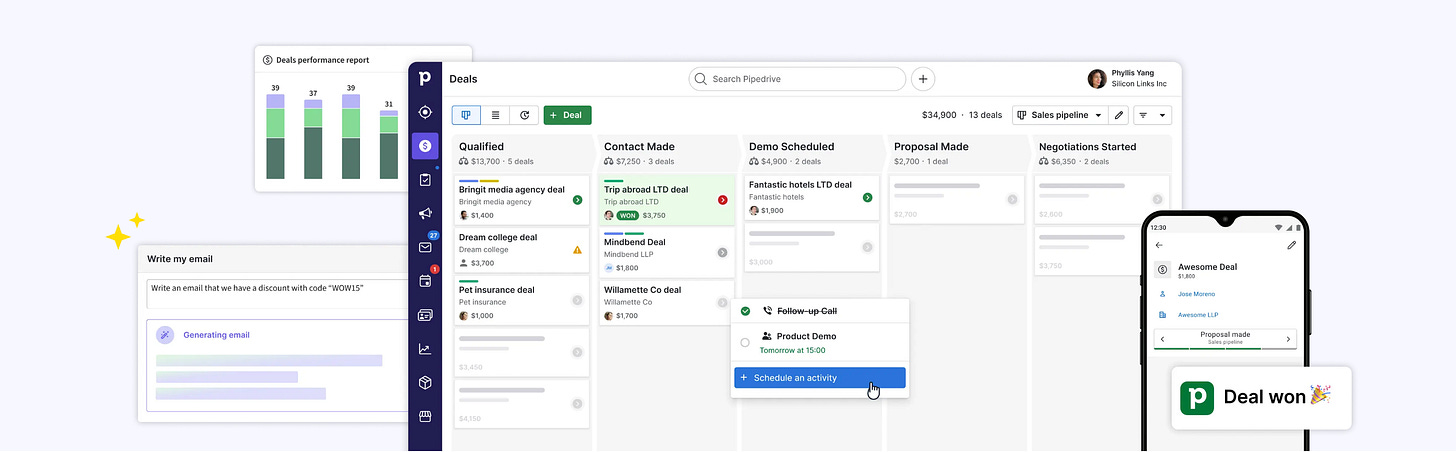Open the Pet insurance deal card
The image size is (1456, 452).
click(521, 301)
